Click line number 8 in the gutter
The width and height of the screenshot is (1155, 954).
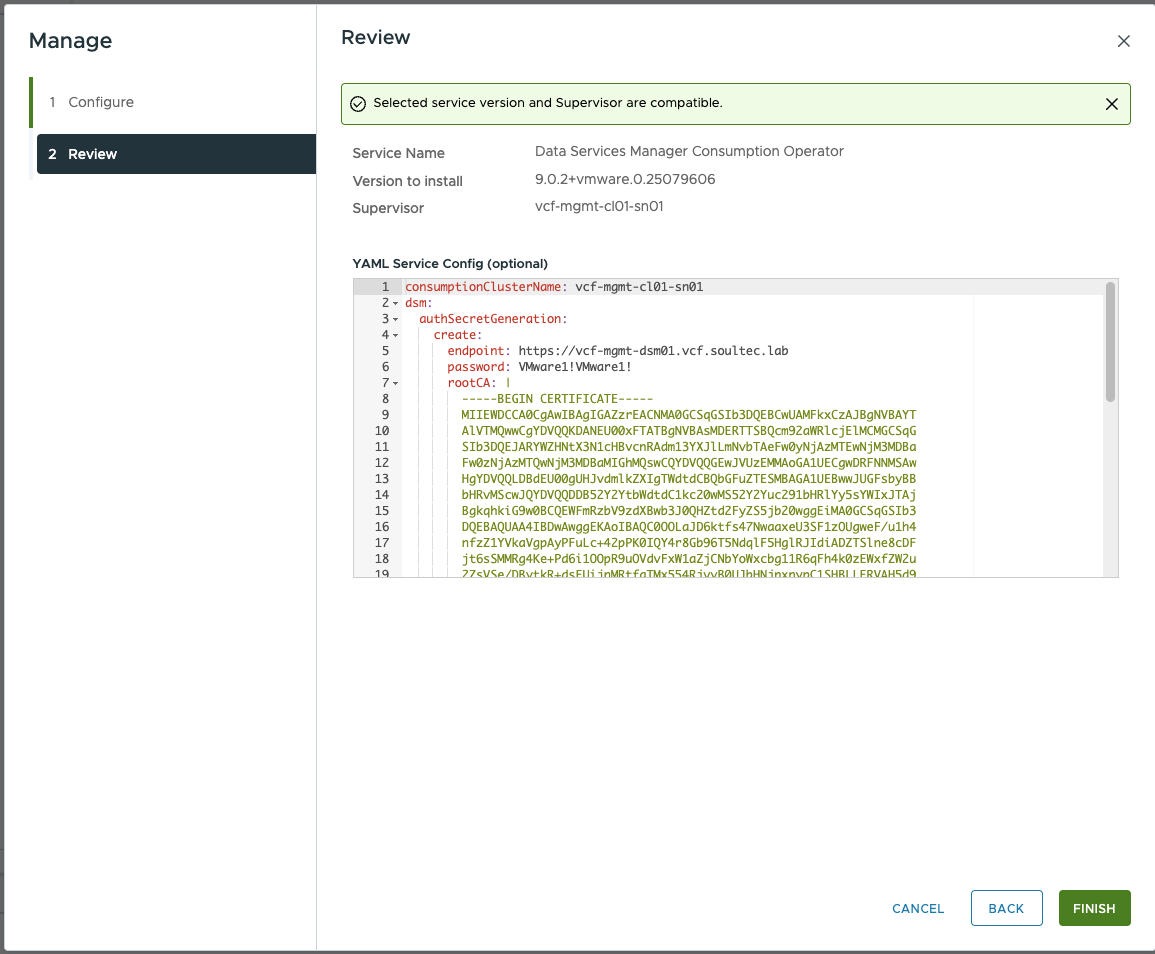385,398
